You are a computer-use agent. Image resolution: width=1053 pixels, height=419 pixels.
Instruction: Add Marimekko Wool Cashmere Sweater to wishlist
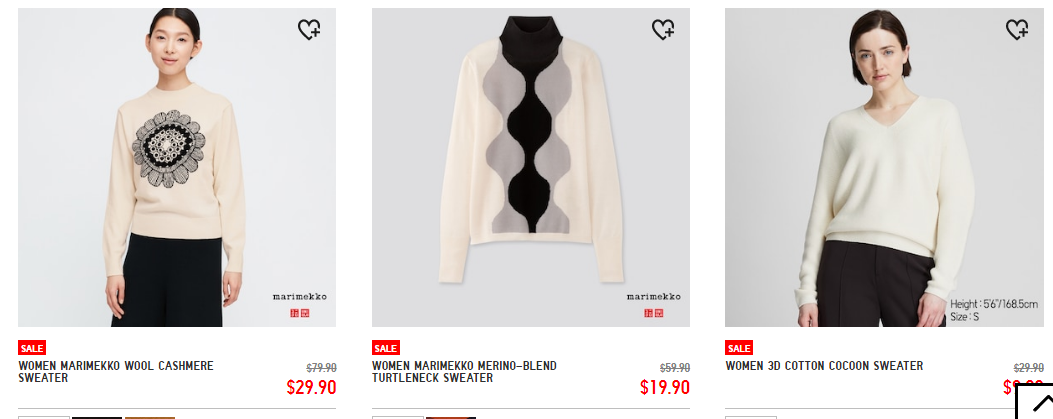[x=309, y=30]
